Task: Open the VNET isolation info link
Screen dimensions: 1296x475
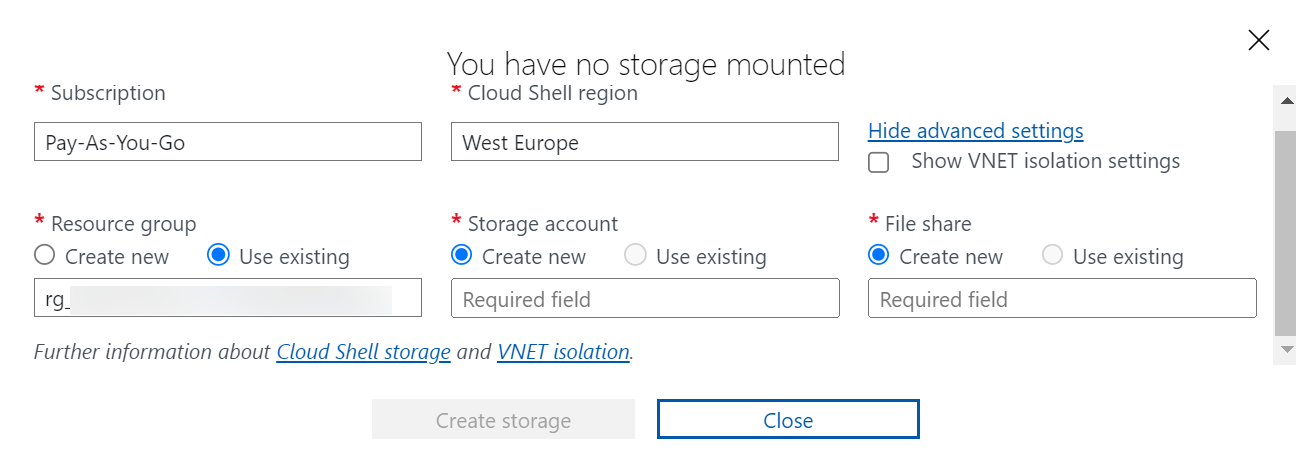Action: pos(563,352)
